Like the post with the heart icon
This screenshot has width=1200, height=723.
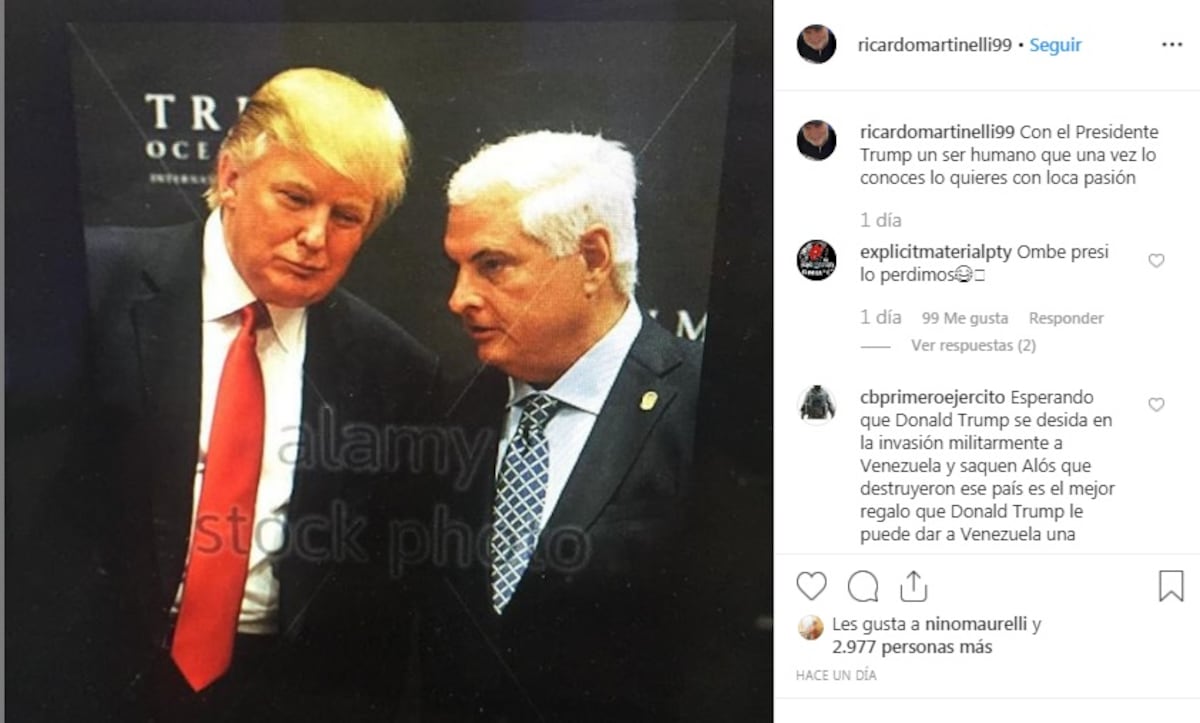coord(812,586)
